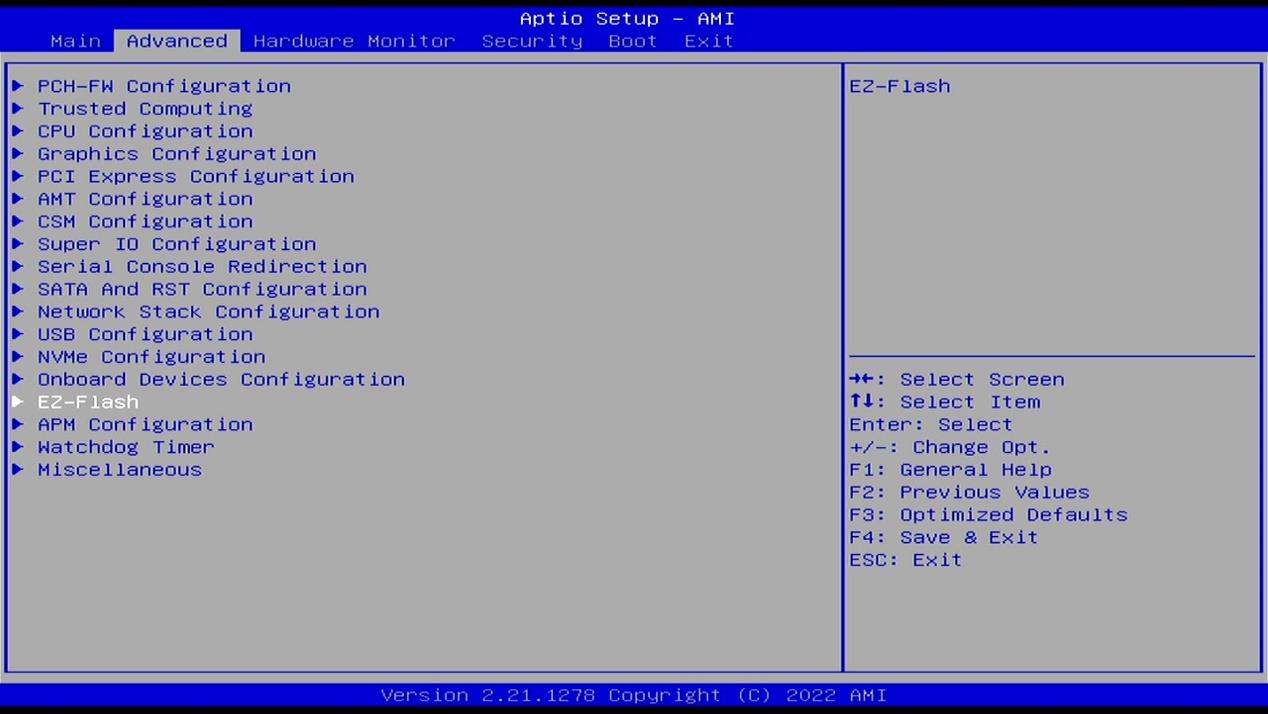
Task: Switch to the Main tab
Action: click(x=75, y=41)
